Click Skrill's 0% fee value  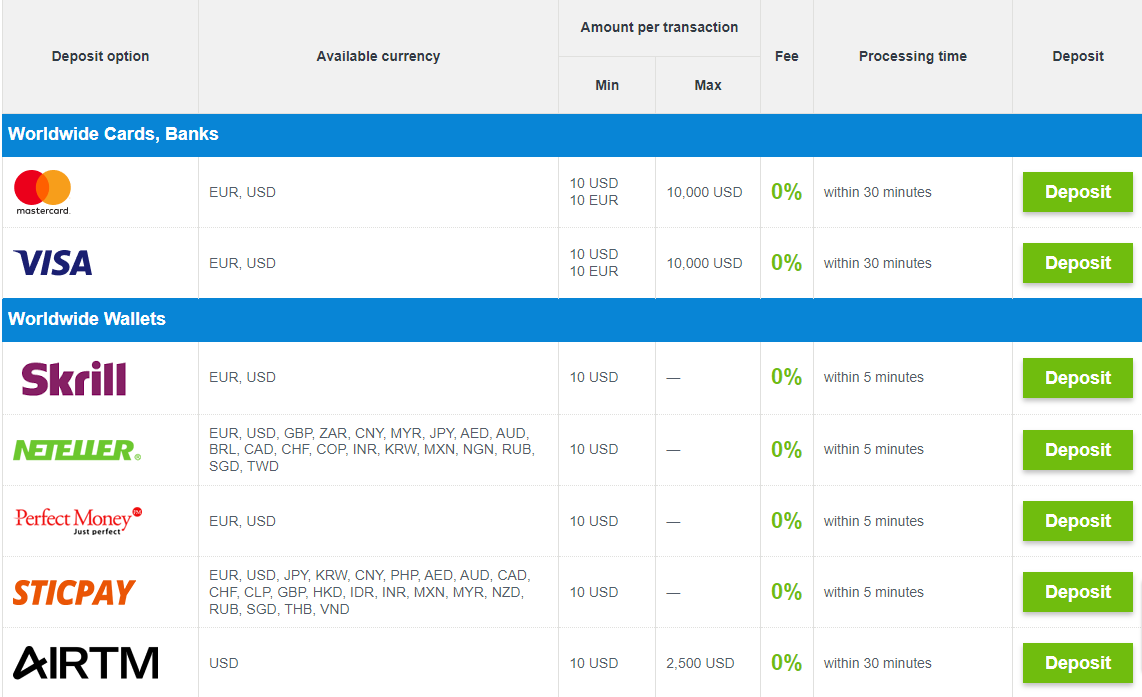point(787,377)
